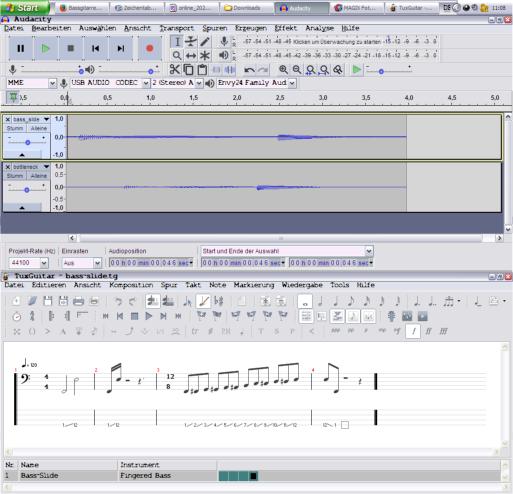Open the MME audio host dropdown
The height and width of the screenshot is (494, 513).
coord(52,83)
